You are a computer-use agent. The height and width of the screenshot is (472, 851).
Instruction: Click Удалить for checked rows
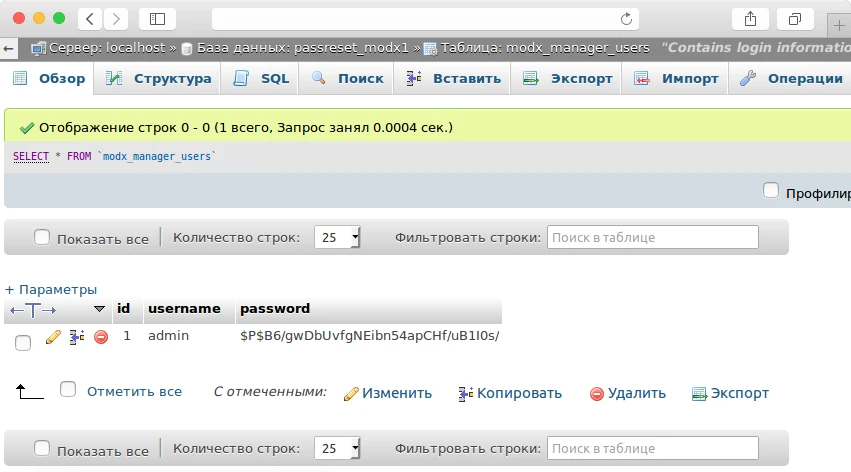[627, 393]
